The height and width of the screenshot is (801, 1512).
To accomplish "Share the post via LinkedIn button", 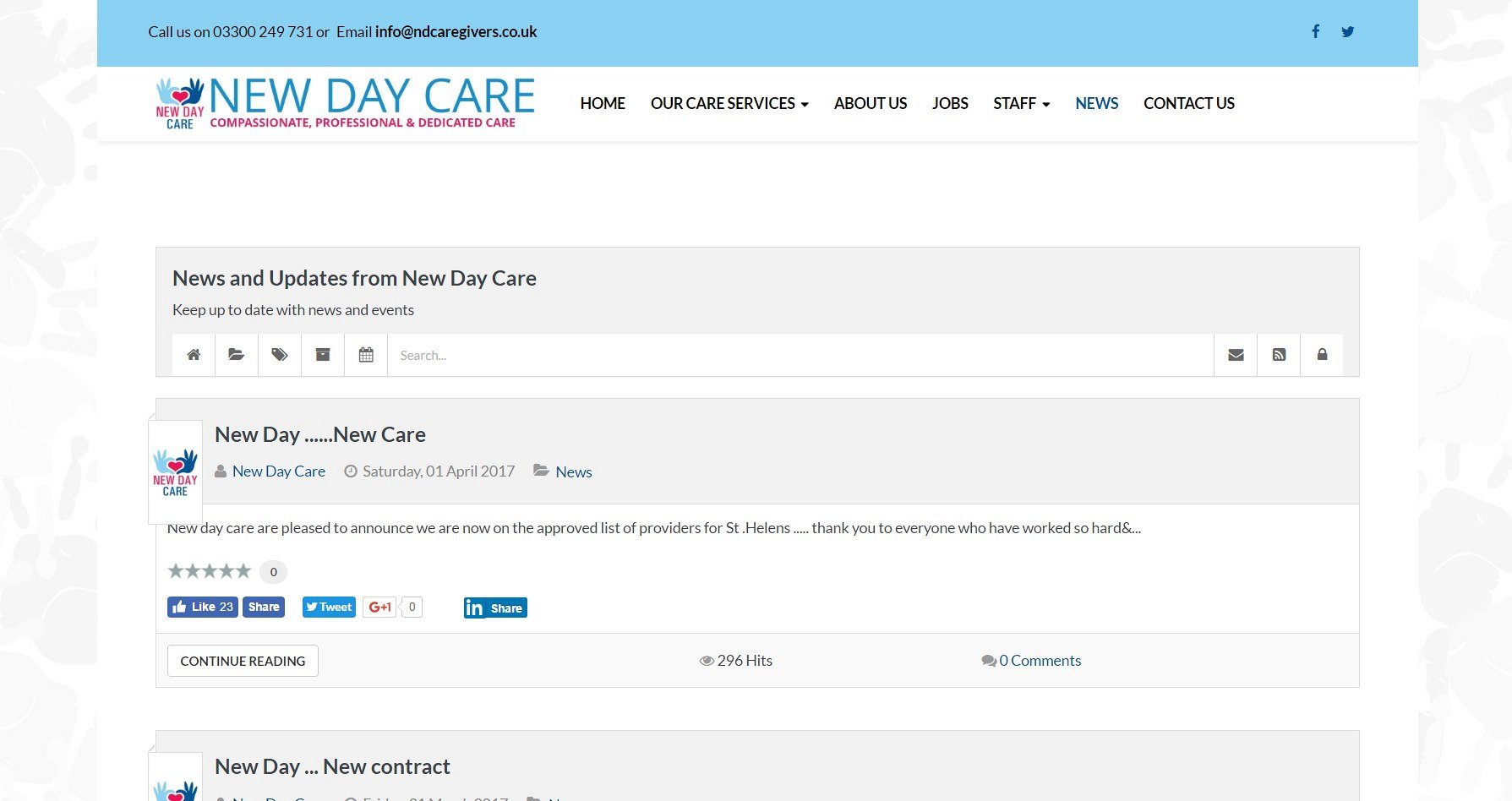I will (x=495, y=608).
